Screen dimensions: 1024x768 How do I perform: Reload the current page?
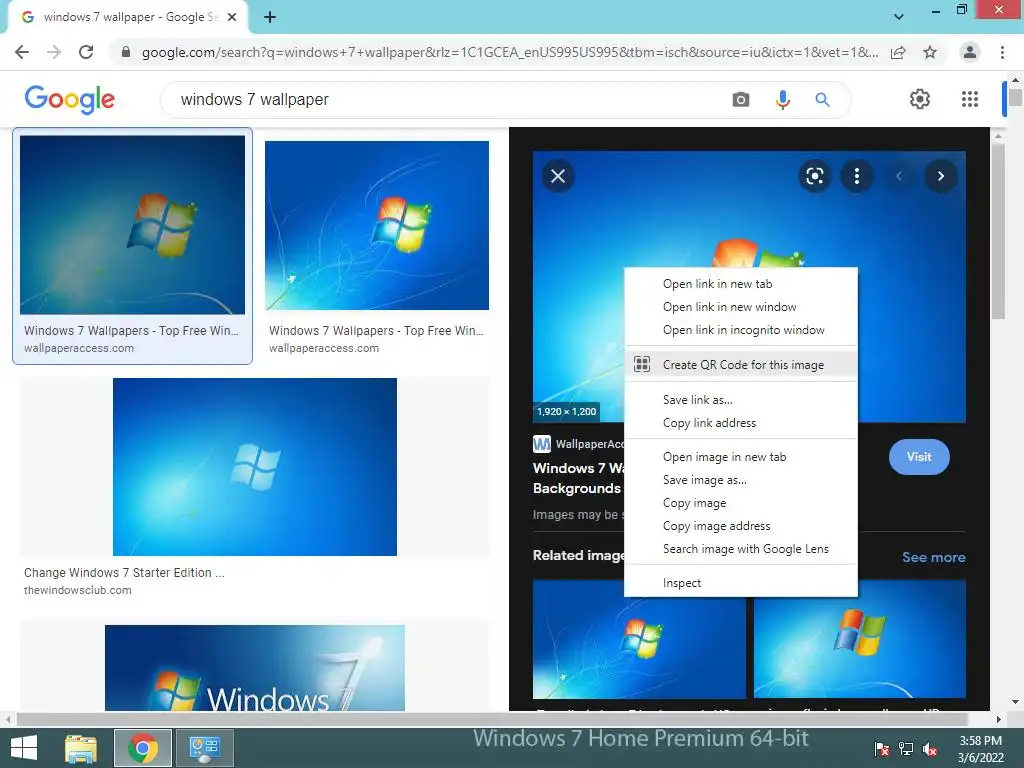point(86,52)
